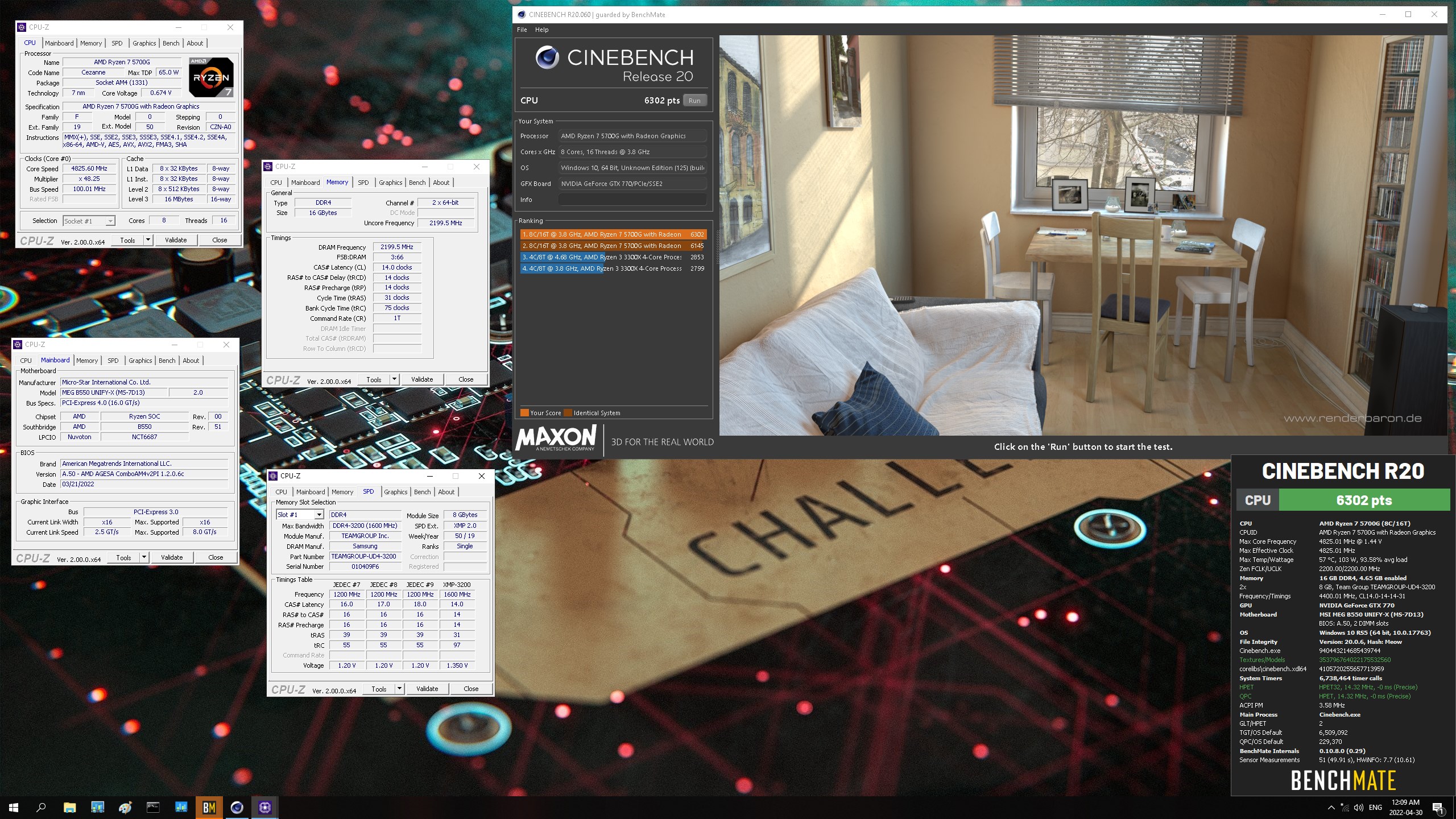Image resolution: width=1456 pixels, height=819 pixels.
Task: Click title bar icon of CPU-Z processor window
Action: (22, 27)
